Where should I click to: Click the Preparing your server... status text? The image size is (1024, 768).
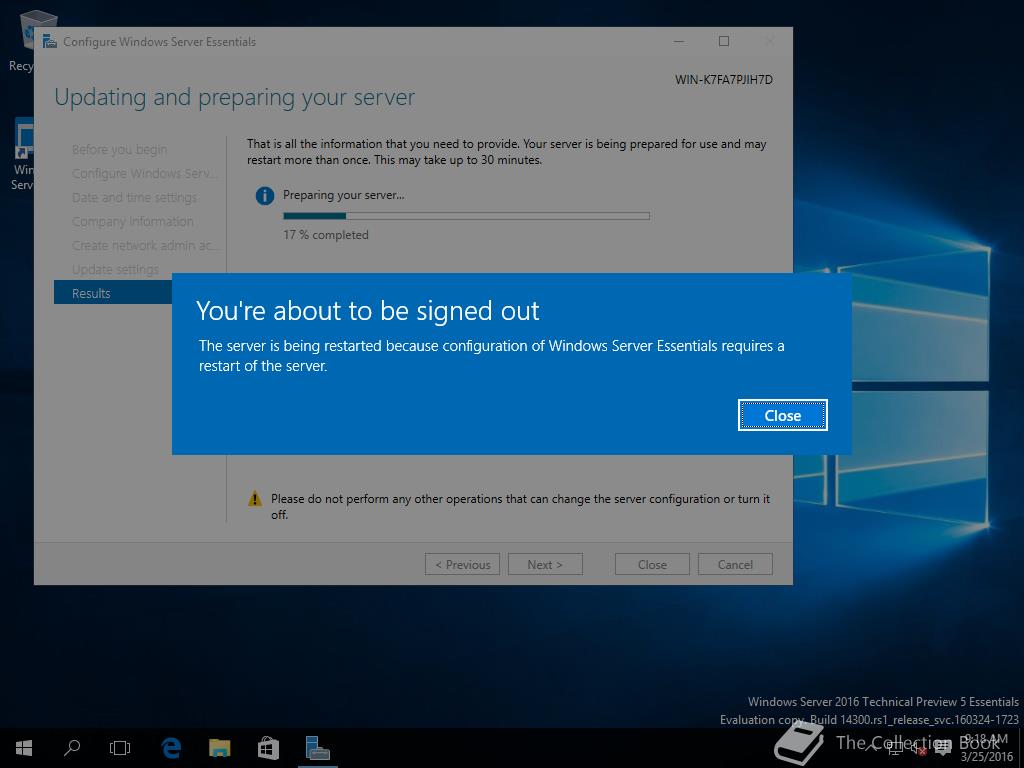[344, 195]
